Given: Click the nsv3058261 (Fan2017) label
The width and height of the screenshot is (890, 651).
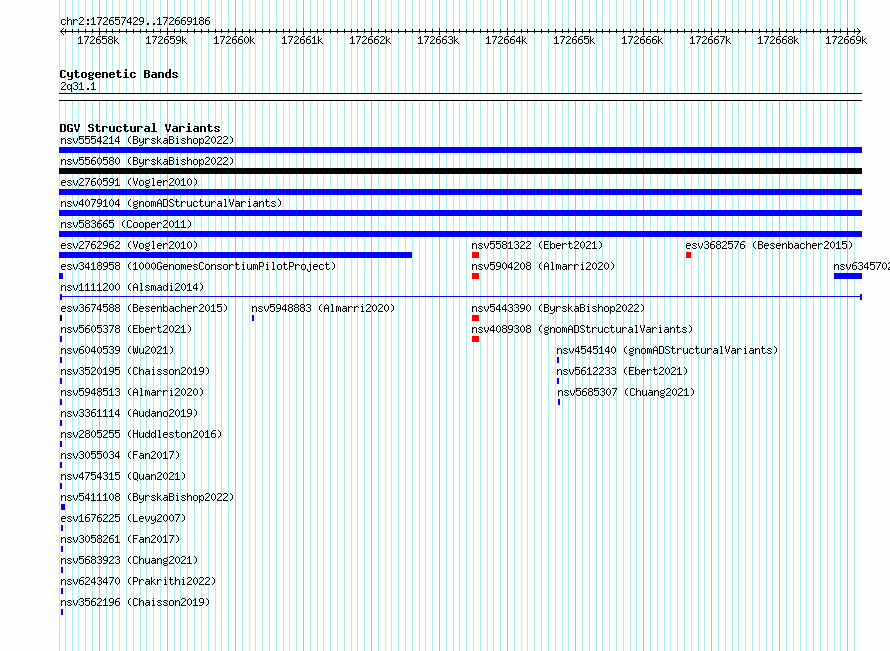Looking at the screenshot, I should (x=120, y=539).
